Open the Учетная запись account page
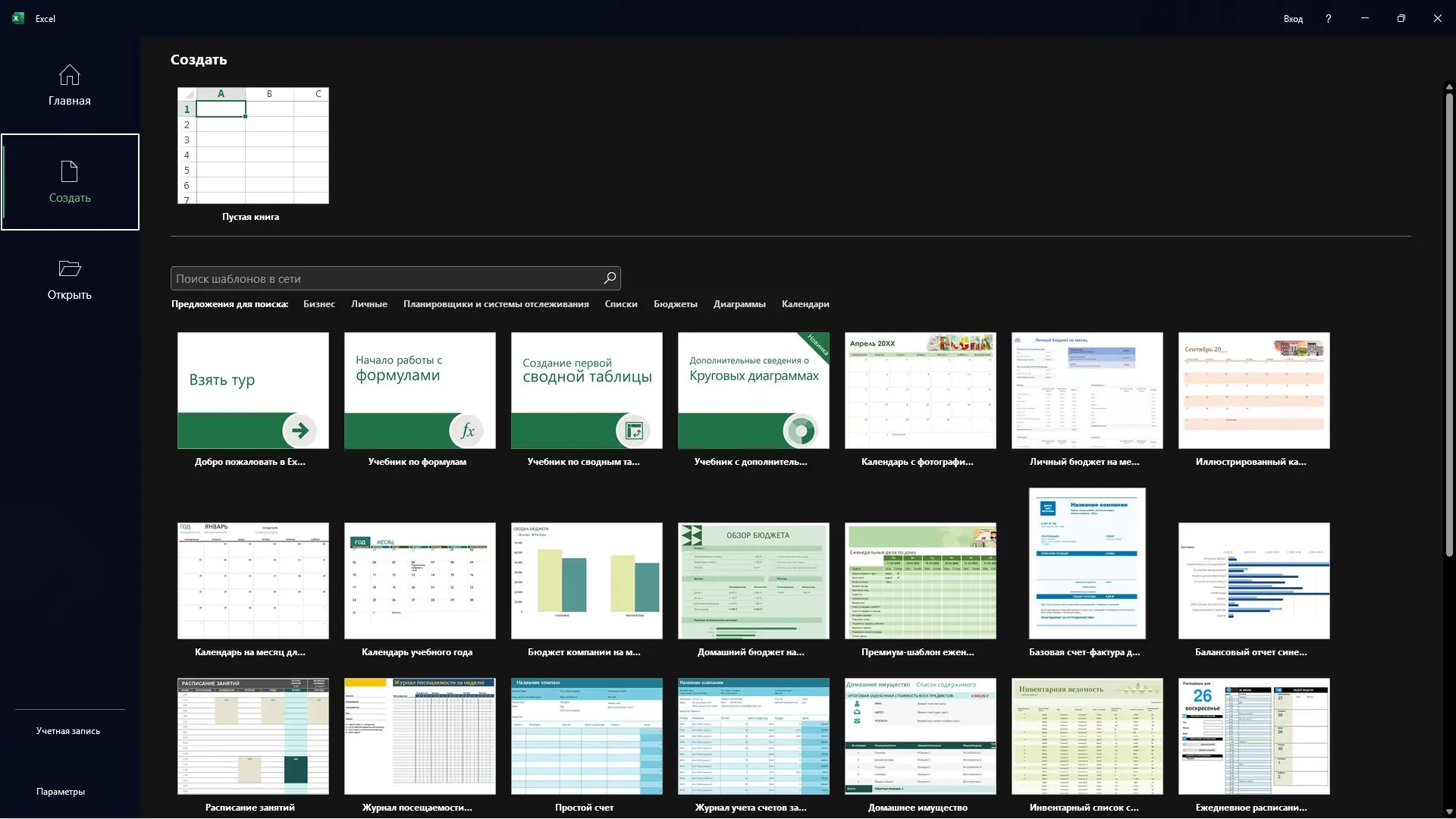The height and width of the screenshot is (819, 1456). [x=68, y=731]
